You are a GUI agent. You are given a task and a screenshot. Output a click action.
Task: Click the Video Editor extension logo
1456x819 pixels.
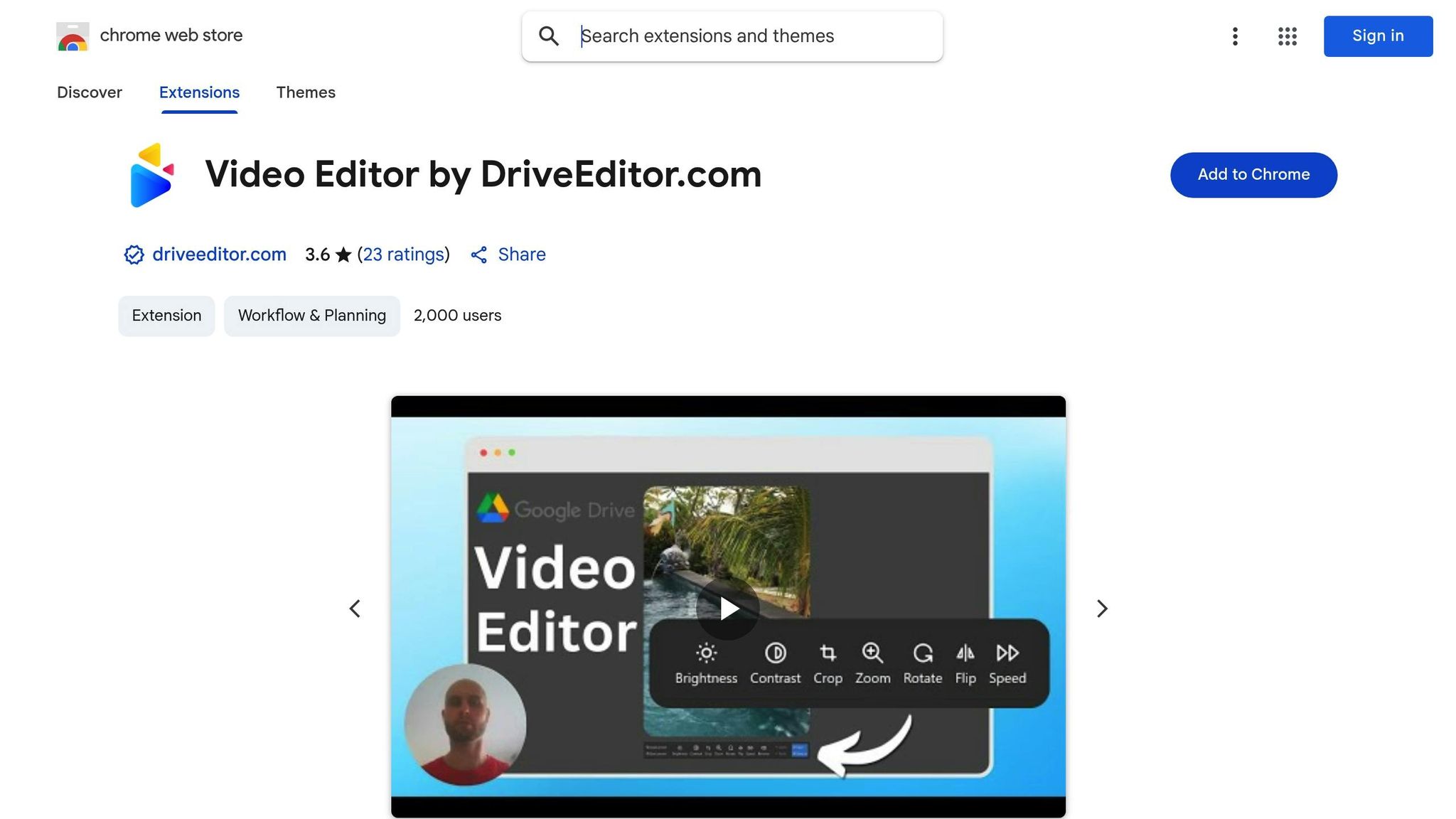click(151, 175)
